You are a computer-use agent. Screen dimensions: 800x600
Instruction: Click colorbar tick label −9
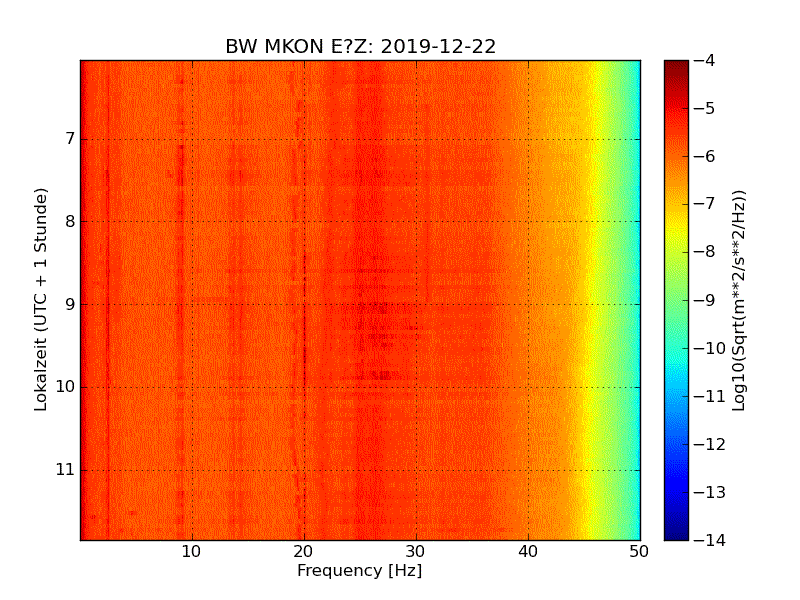point(705,300)
